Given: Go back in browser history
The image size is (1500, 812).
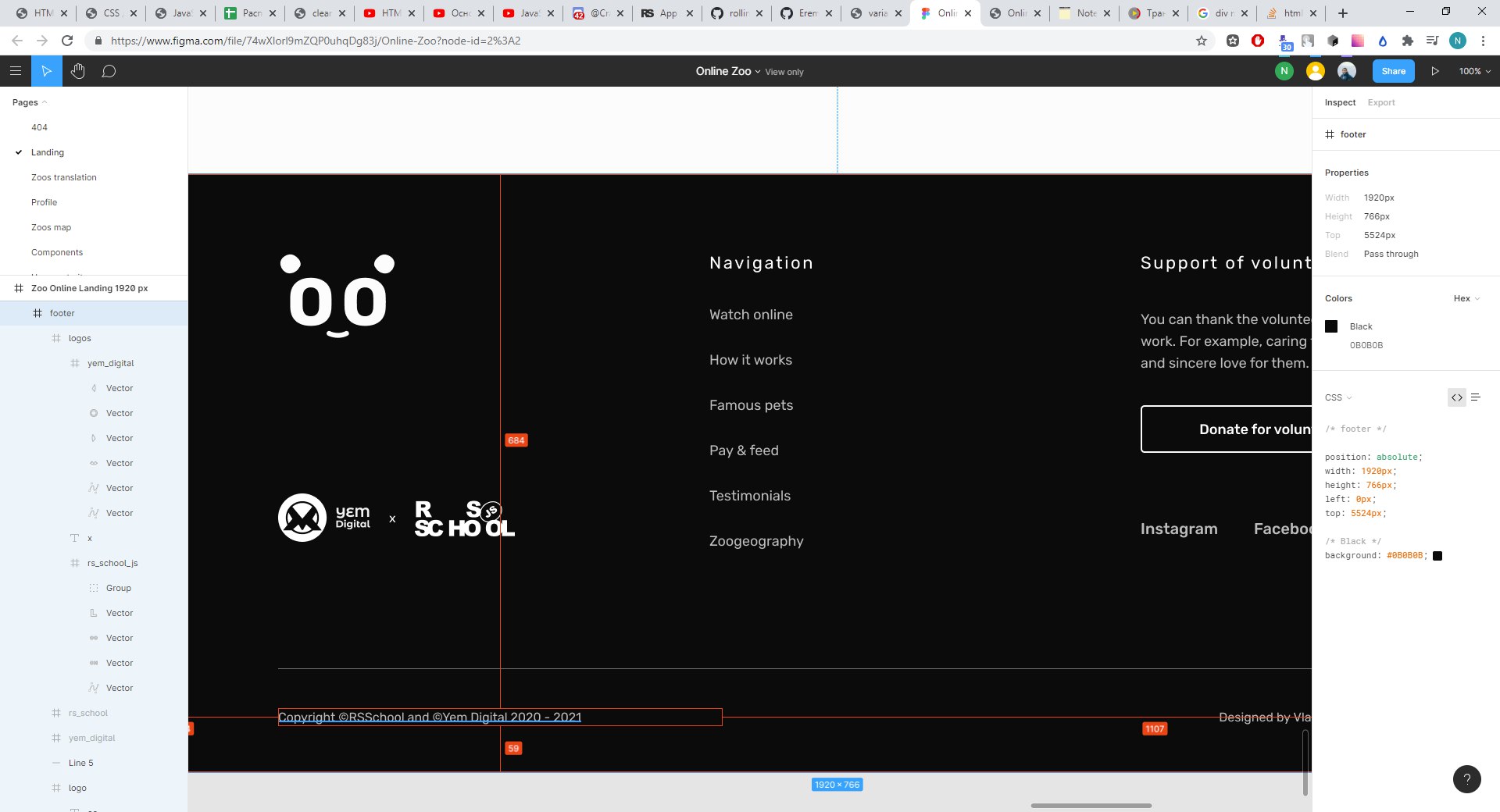Looking at the screenshot, I should pyautogui.click(x=17, y=41).
